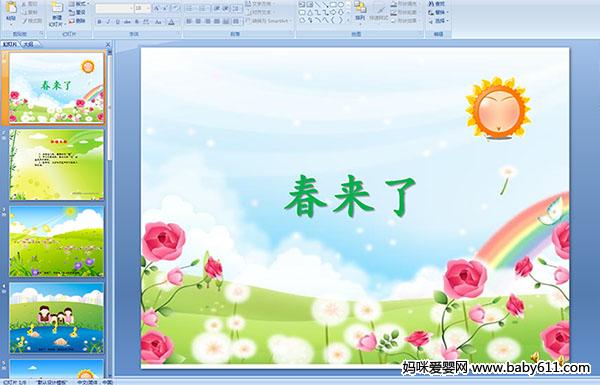Click the Shape Effects icon
Viewport: 600px width, 385px height.
click(x=394, y=21)
